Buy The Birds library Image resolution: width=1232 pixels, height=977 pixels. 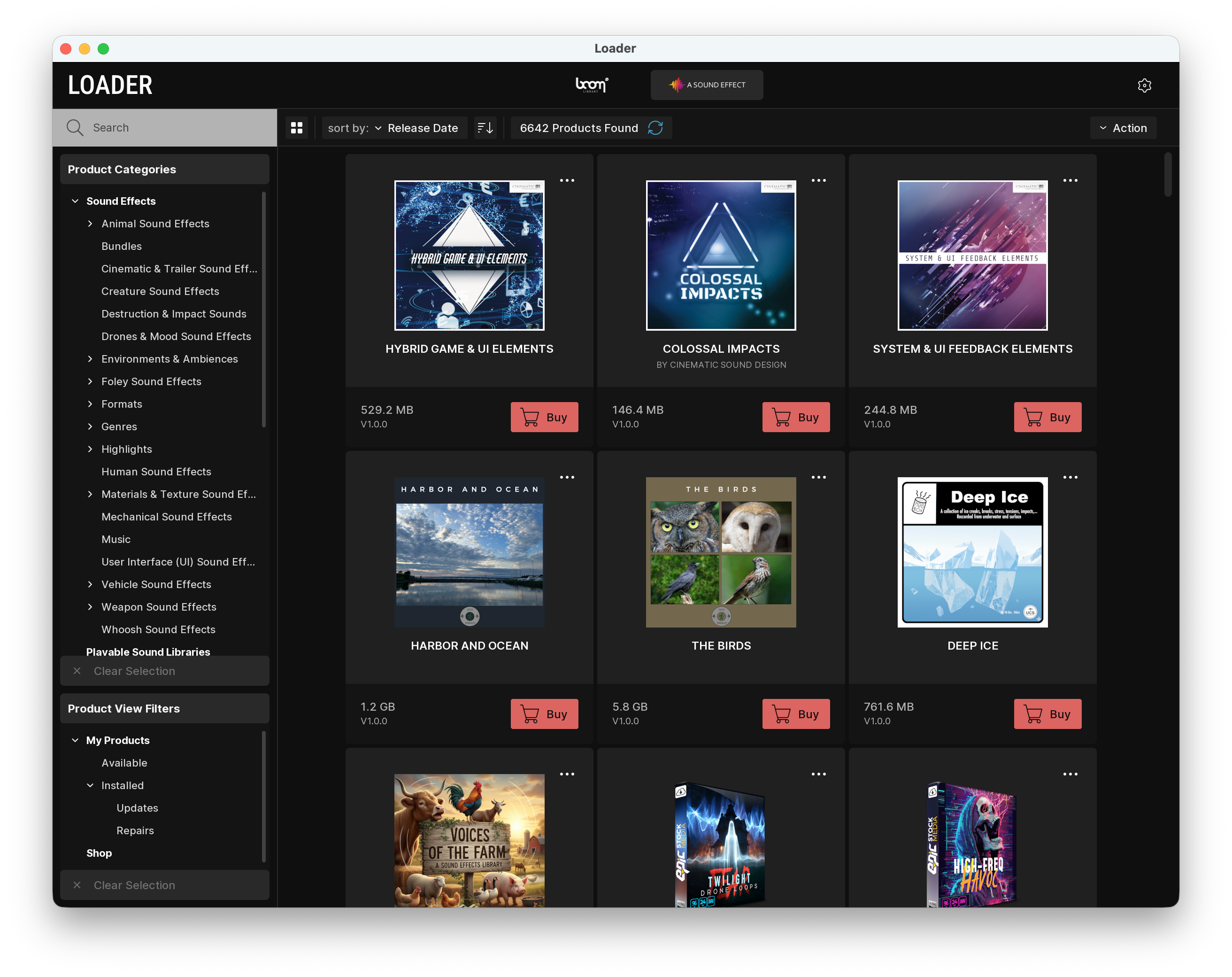point(795,713)
